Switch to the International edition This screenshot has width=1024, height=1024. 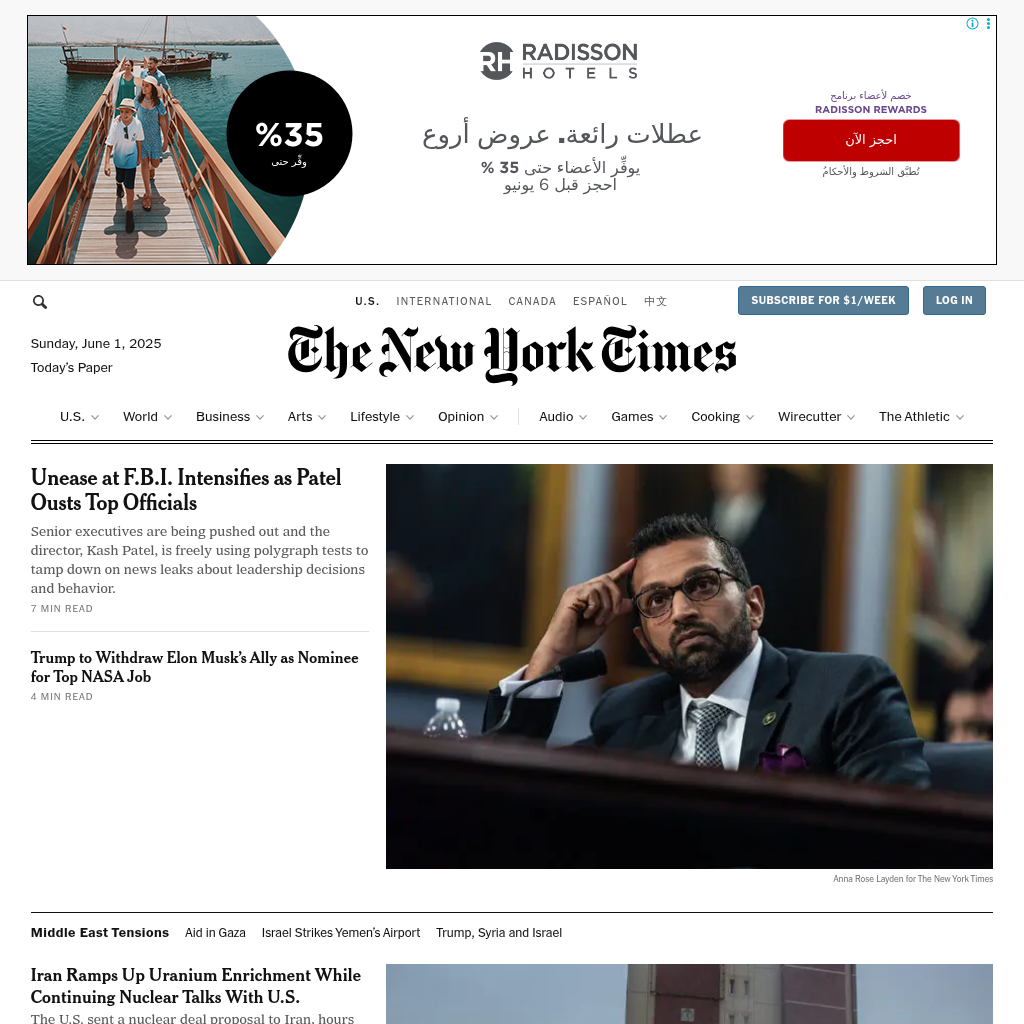443,301
